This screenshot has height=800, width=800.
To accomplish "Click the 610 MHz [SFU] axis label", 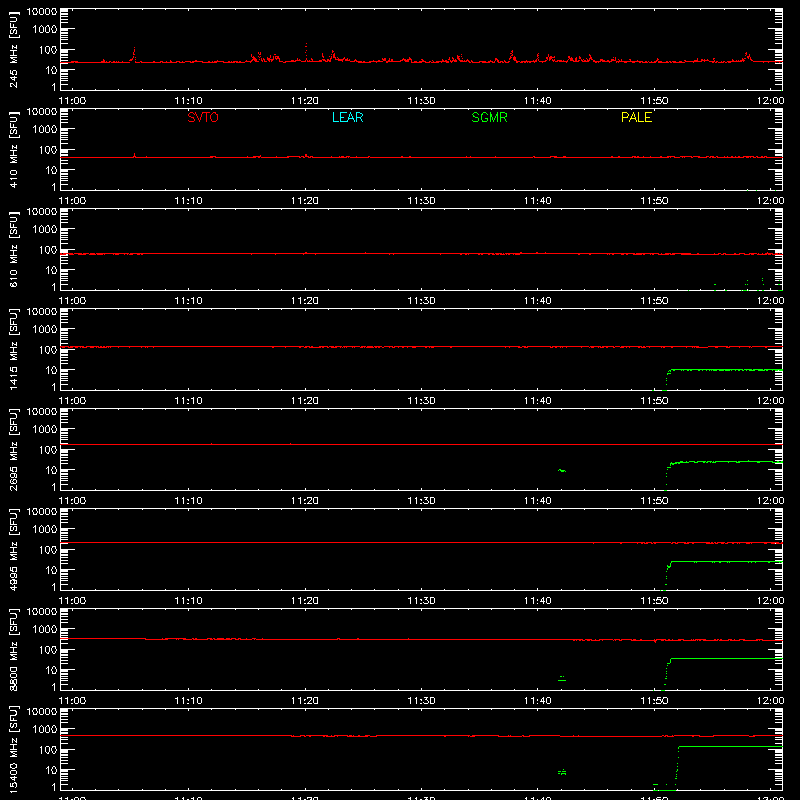I will (x=14, y=249).
